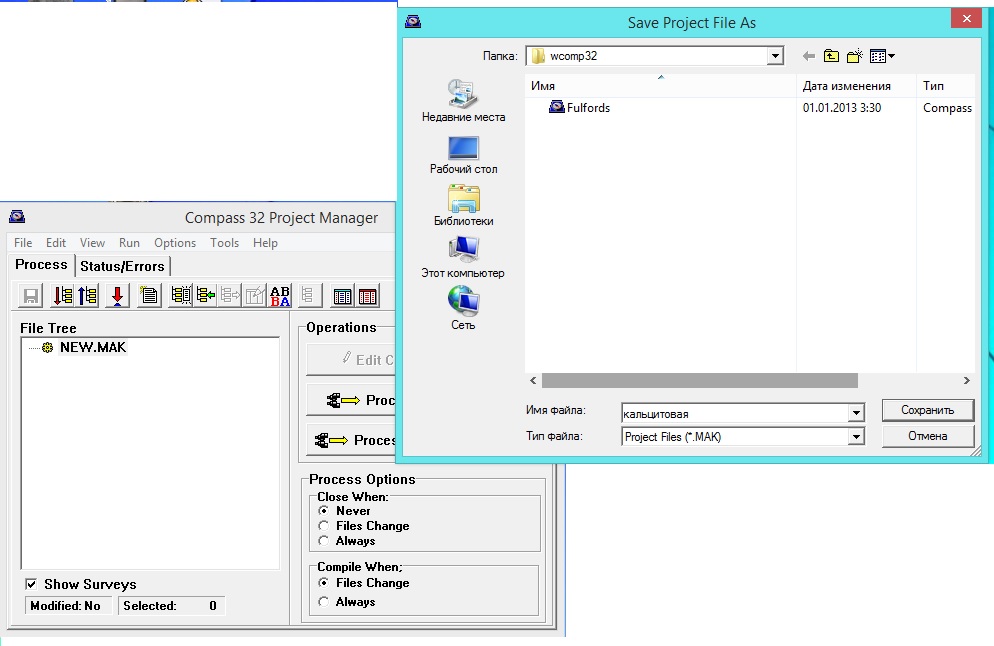Open Этот компьютер in places sidebar
The image size is (994, 646).
[x=463, y=257]
